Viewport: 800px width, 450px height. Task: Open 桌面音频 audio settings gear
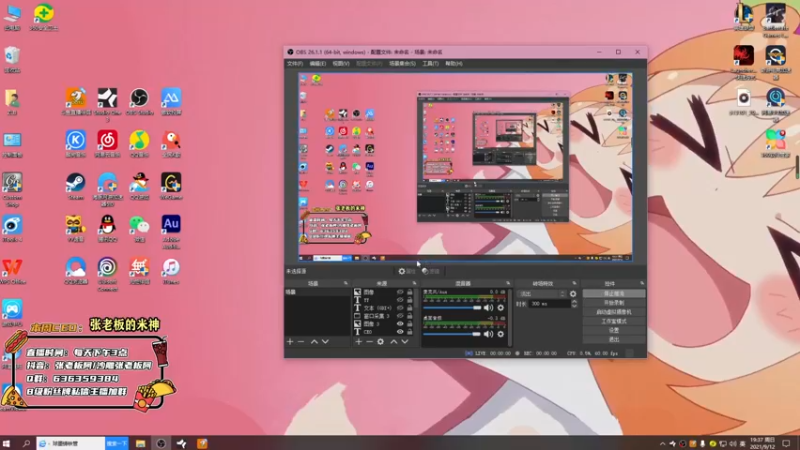[x=501, y=334]
